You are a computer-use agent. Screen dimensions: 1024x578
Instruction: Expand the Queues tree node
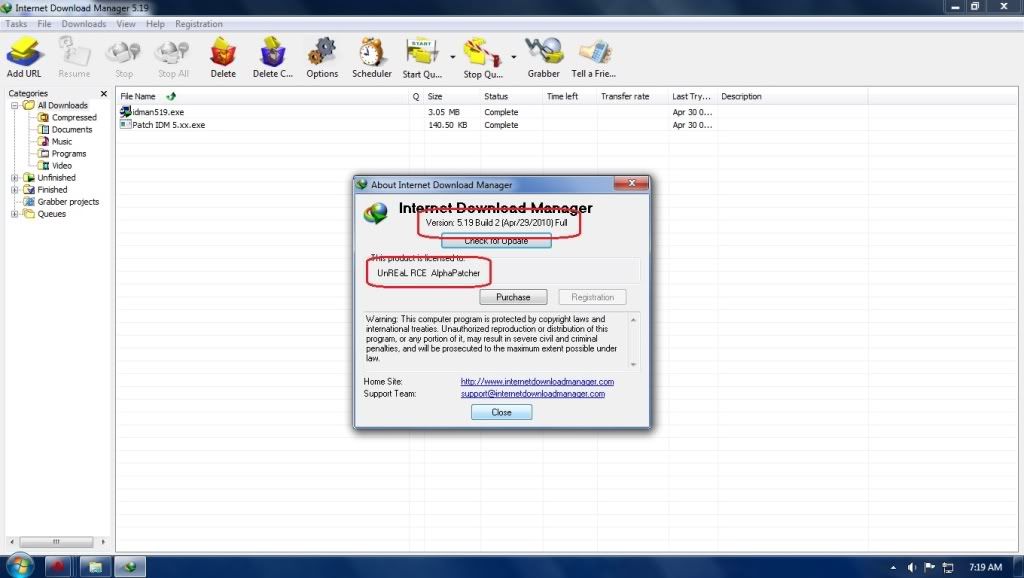(x=14, y=214)
